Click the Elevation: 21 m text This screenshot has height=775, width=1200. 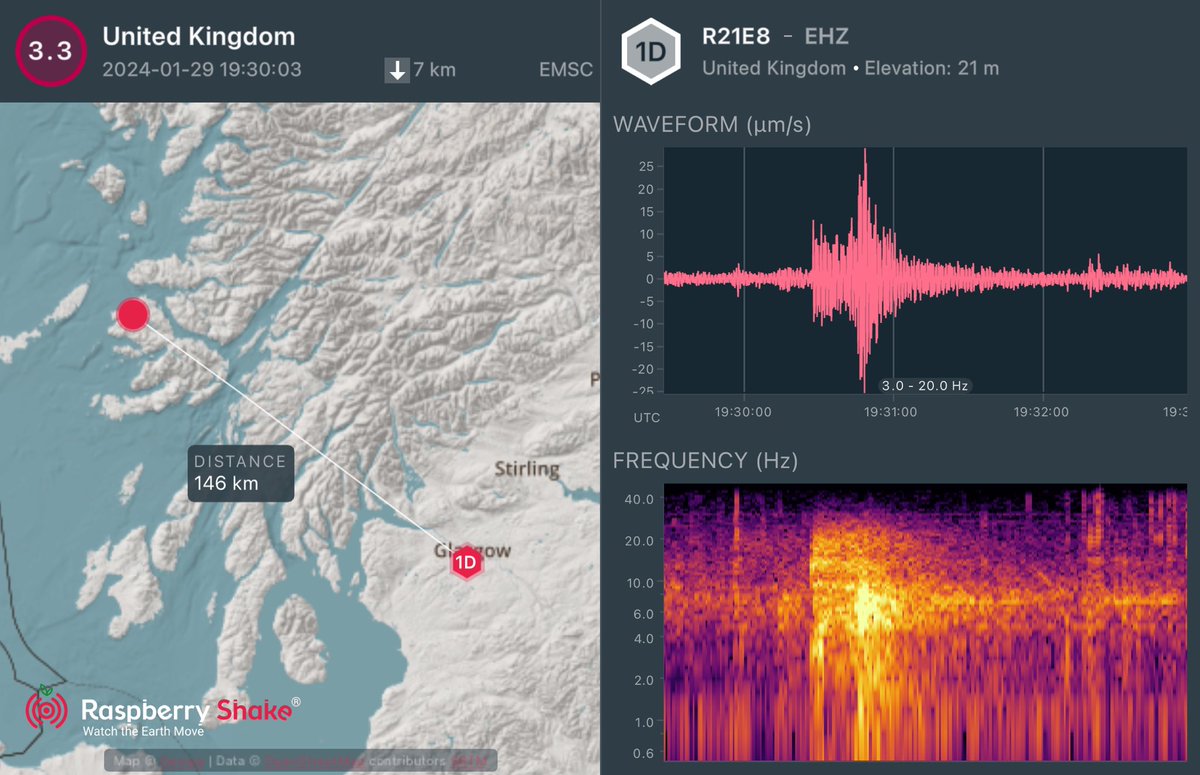[x=932, y=69]
